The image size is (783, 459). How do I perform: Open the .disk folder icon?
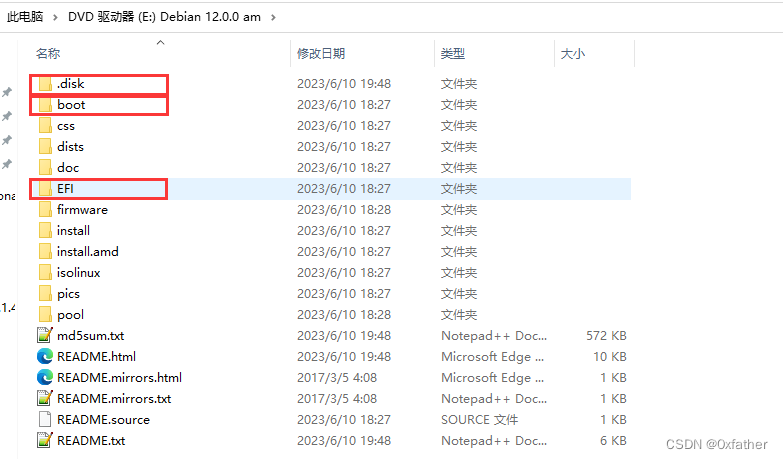coord(45,84)
